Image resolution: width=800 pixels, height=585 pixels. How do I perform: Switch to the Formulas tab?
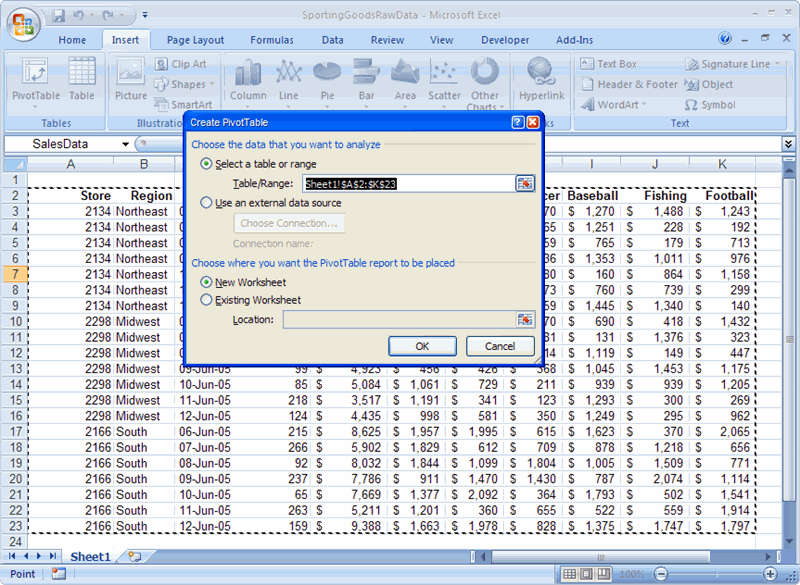tap(271, 40)
